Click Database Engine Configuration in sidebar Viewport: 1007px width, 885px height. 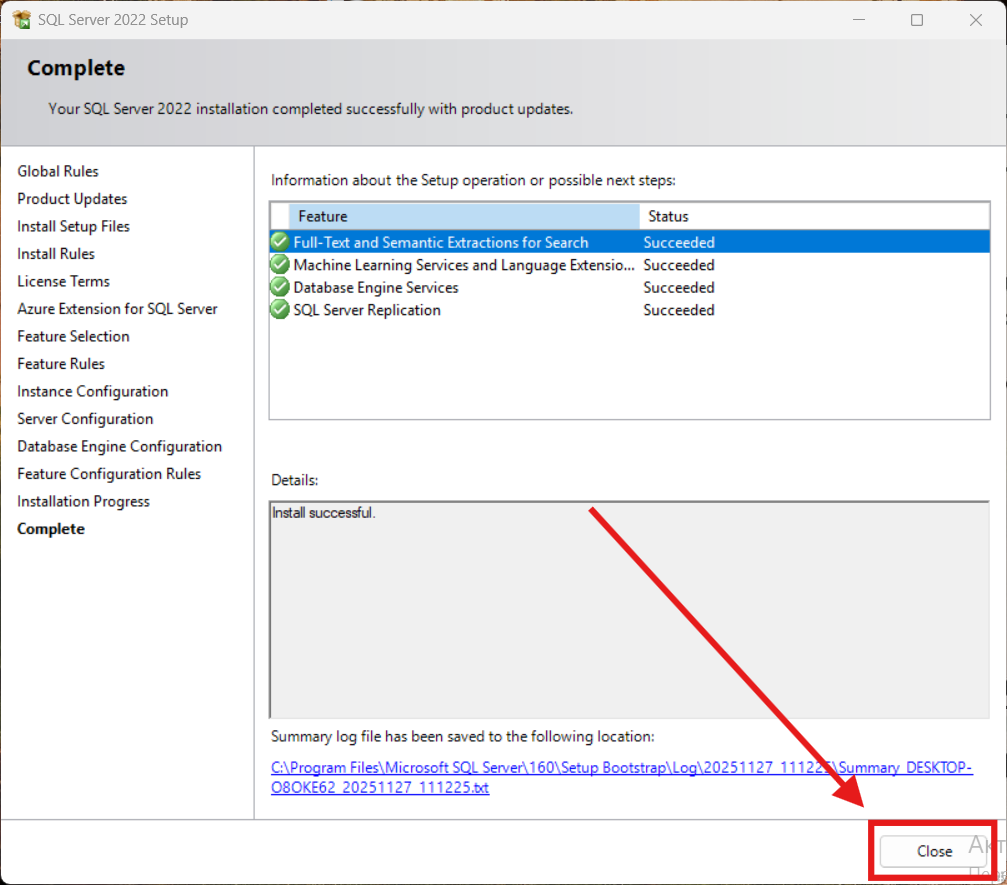point(119,447)
